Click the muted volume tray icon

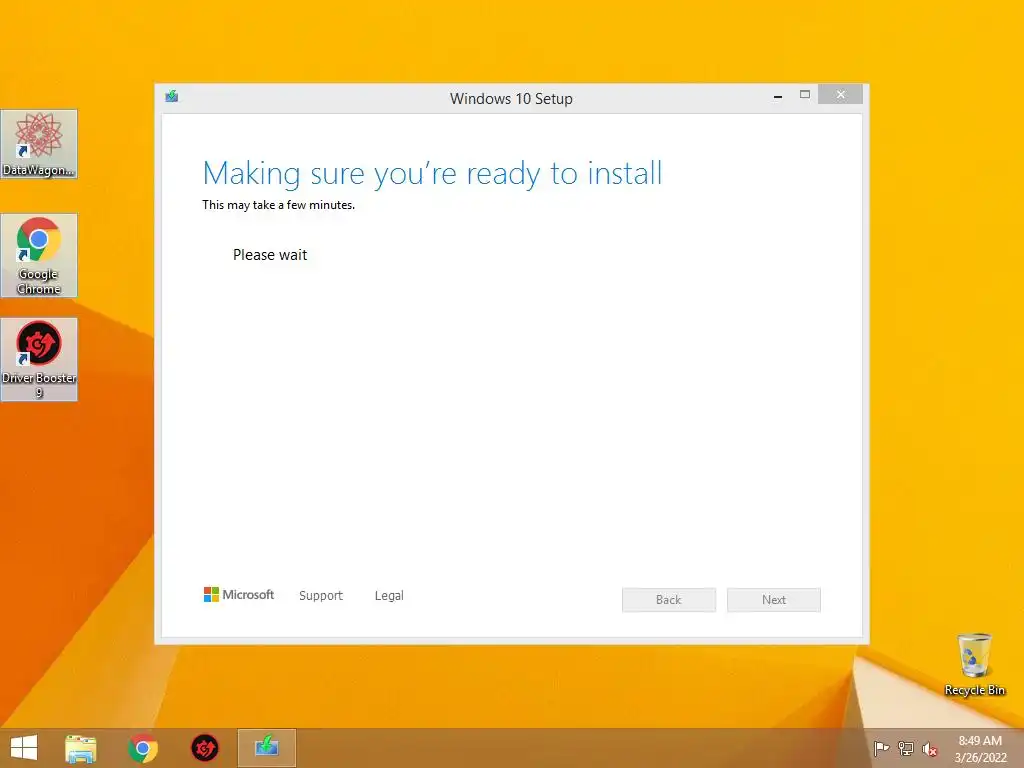coord(930,750)
